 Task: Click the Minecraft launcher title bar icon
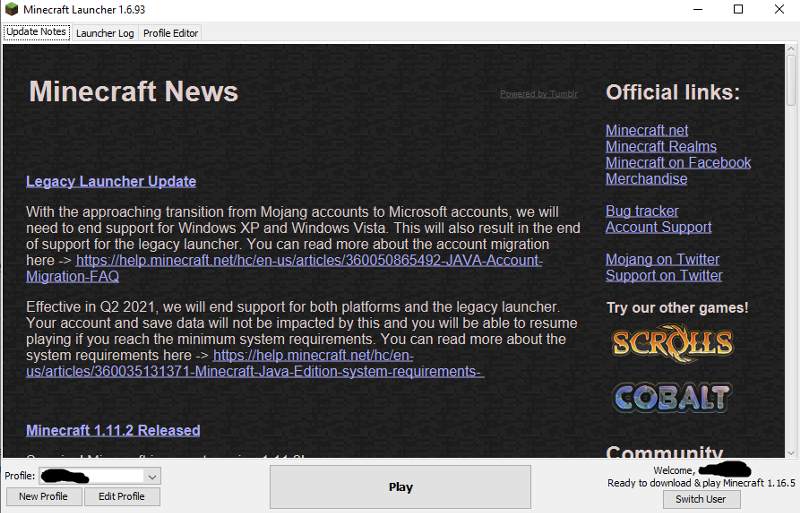[x=12, y=10]
